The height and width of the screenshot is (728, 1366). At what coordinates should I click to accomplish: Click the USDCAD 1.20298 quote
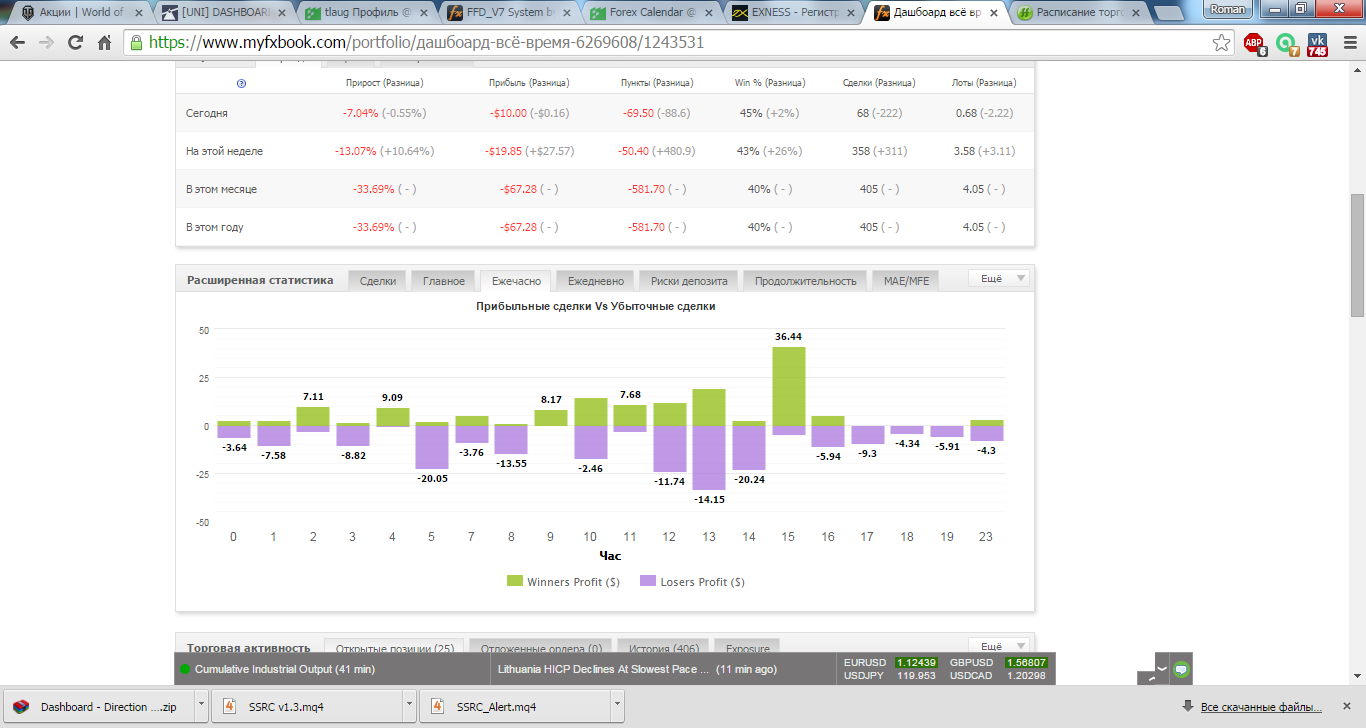point(996,676)
